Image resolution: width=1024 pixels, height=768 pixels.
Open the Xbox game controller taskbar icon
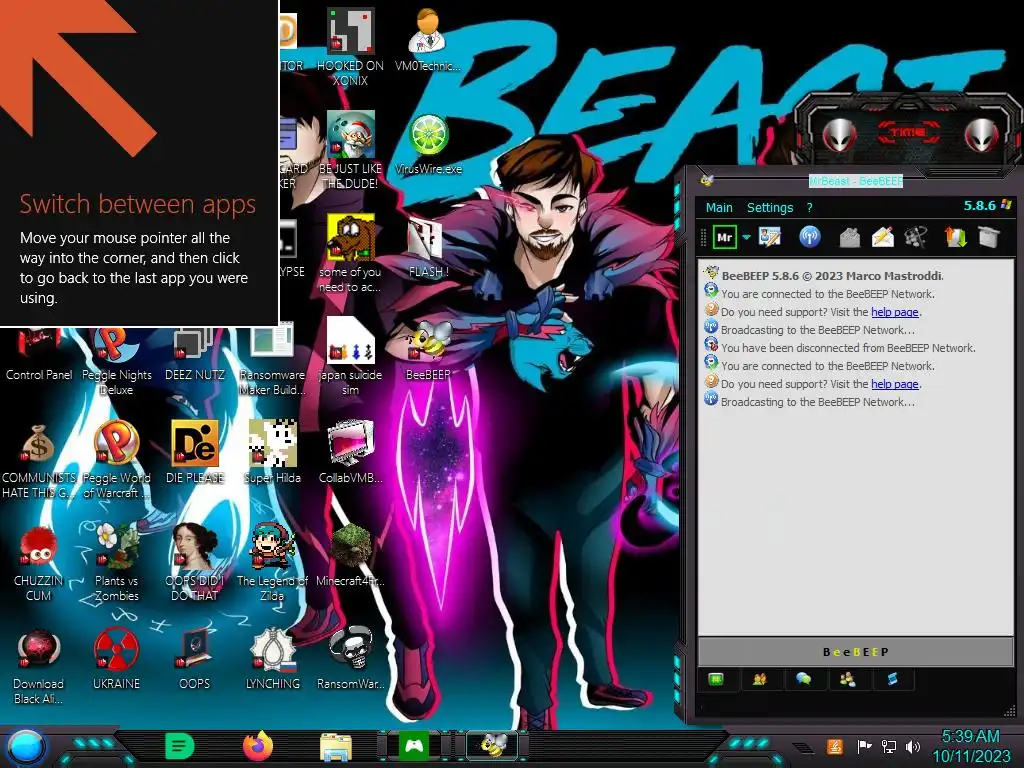(414, 746)
